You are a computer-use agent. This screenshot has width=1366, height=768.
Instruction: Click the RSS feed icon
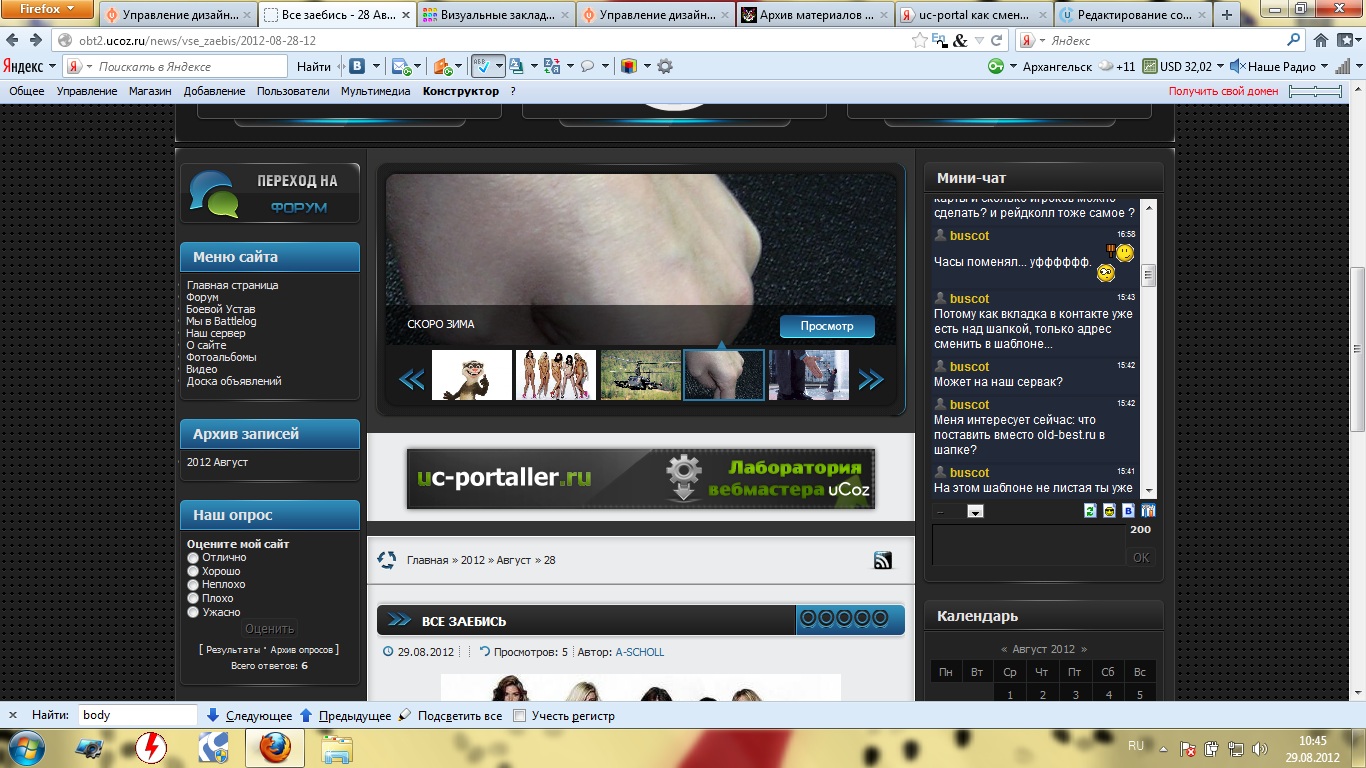click(882, 561)
